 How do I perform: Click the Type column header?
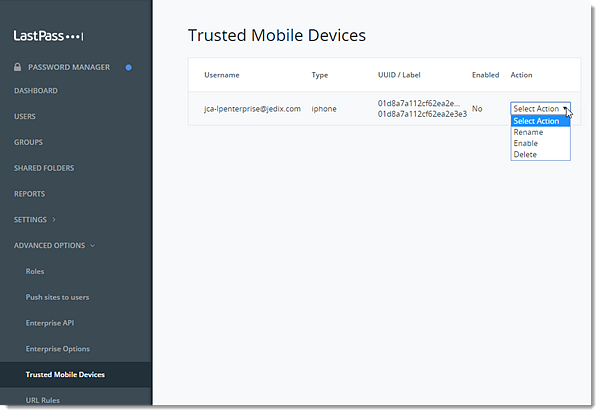(320, 75)
